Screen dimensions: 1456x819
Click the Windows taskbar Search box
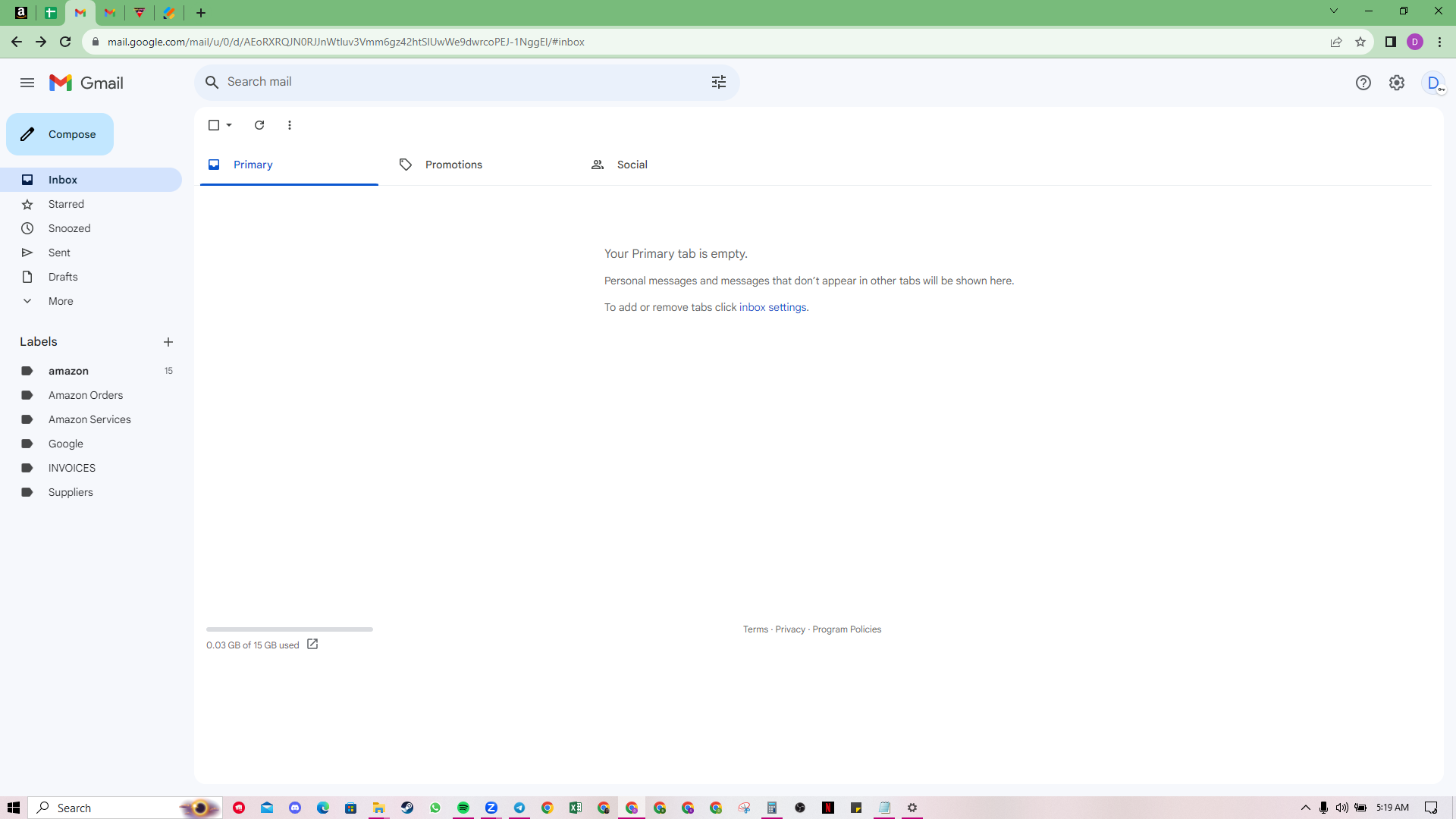tap(125, 808)
